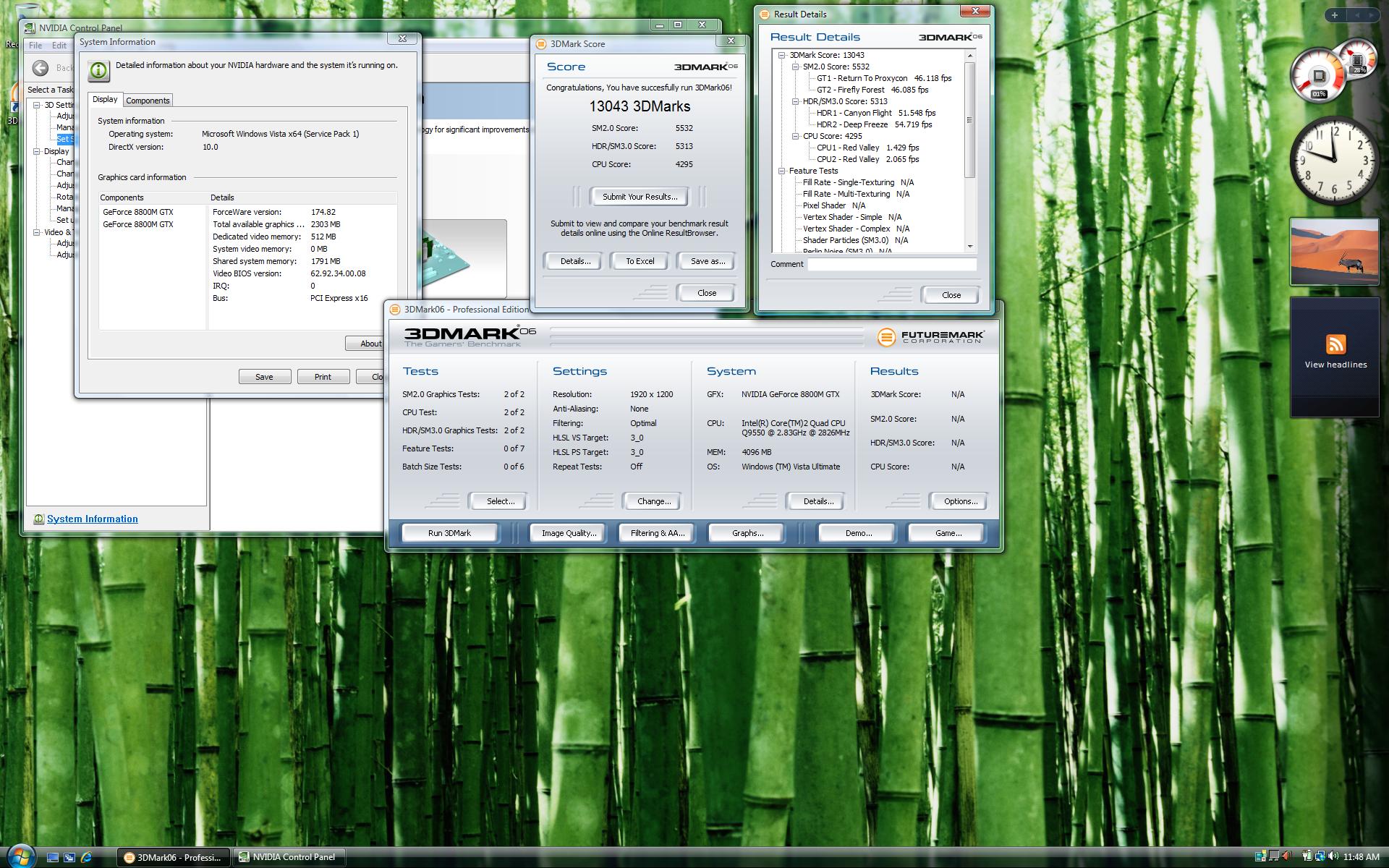The image size is (1389, 868).
Task: Collapse CPU Score 4295 tree node
Action: pyautogui.click(x=795, y=136)
